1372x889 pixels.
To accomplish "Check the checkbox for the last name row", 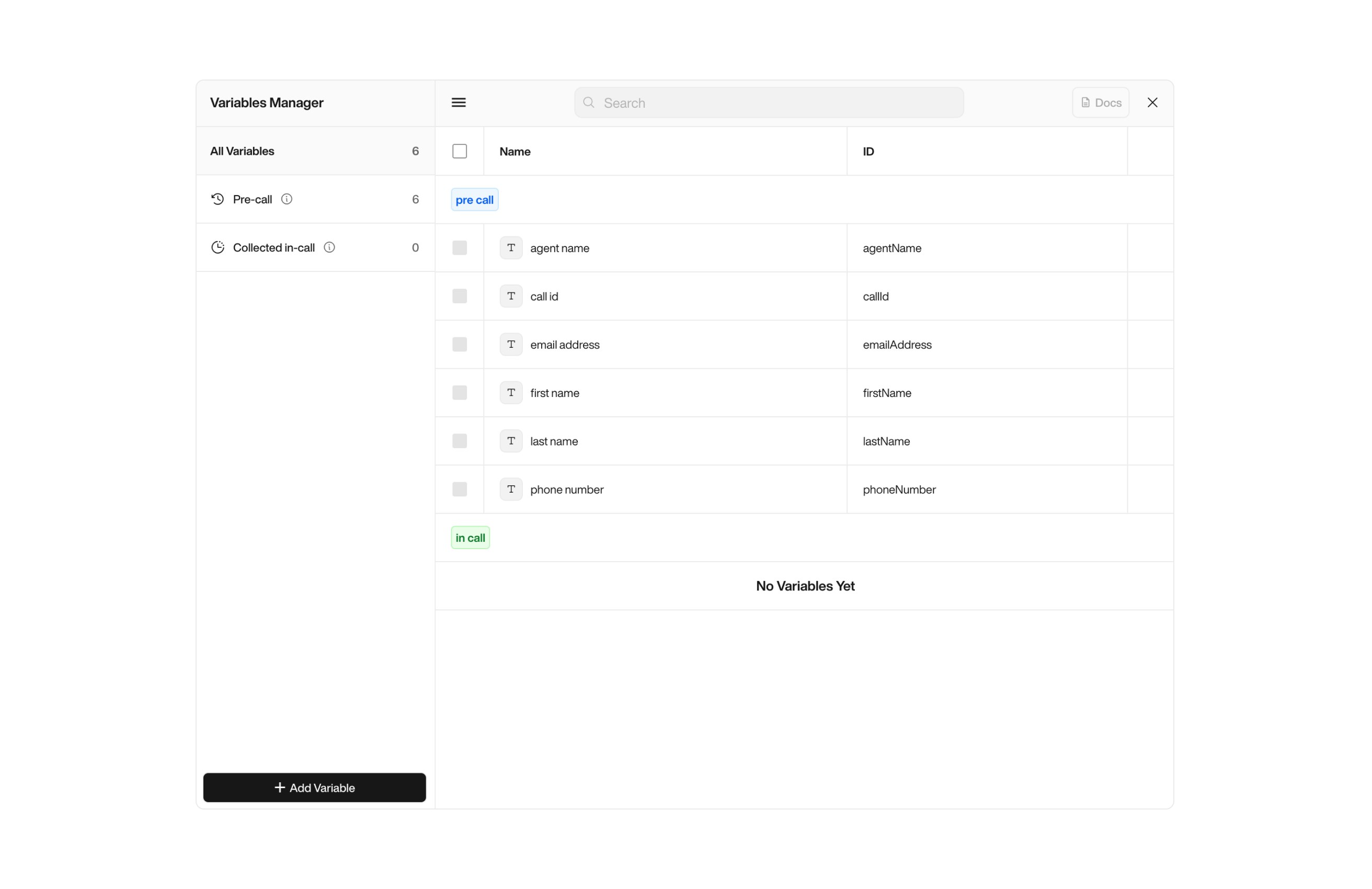I will pyautogui.click(x=460, y=440).
